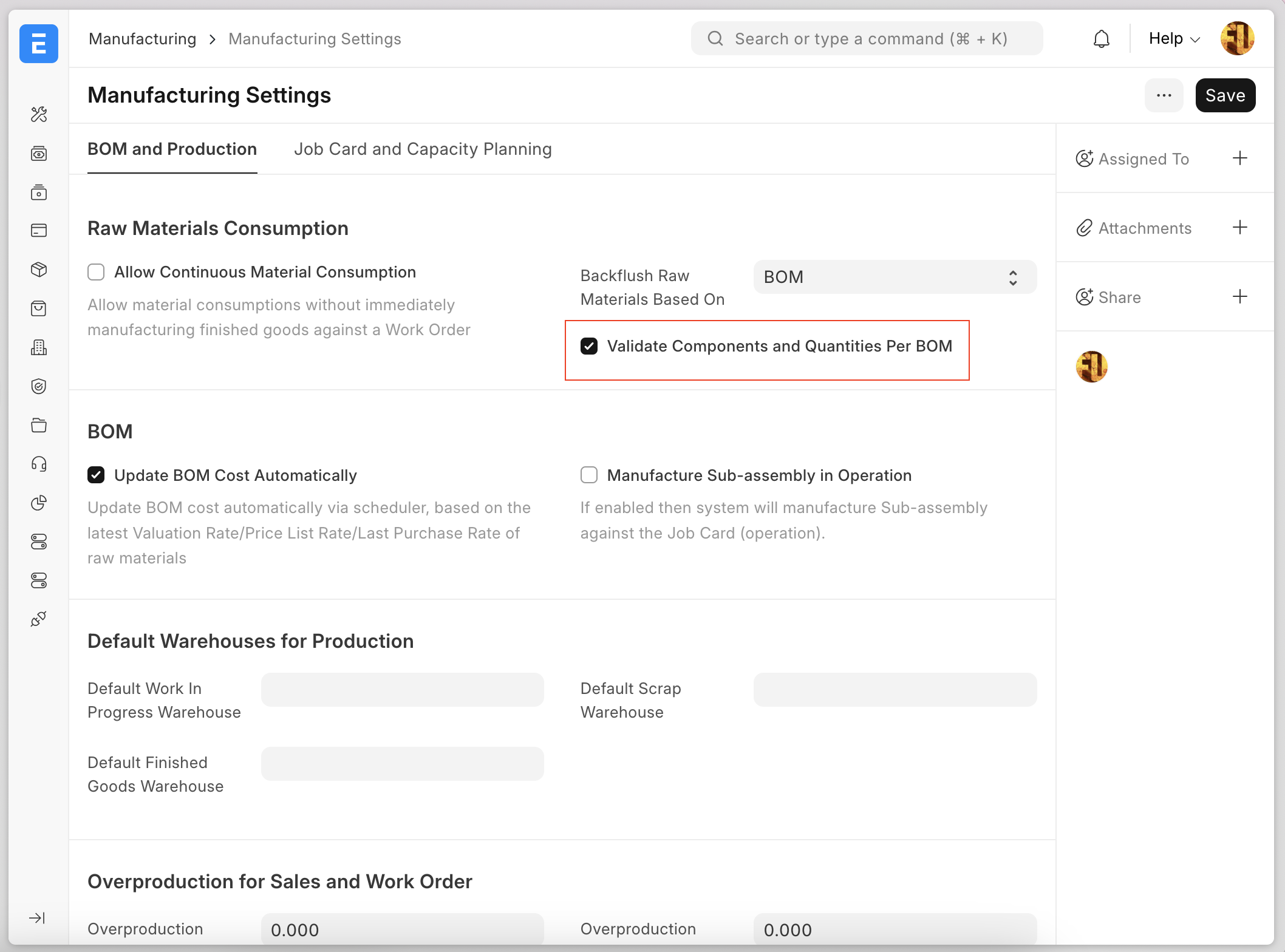Open the building sidebar icon
The height and width of the screenshot is (952, 1285).
pos(39,347)
